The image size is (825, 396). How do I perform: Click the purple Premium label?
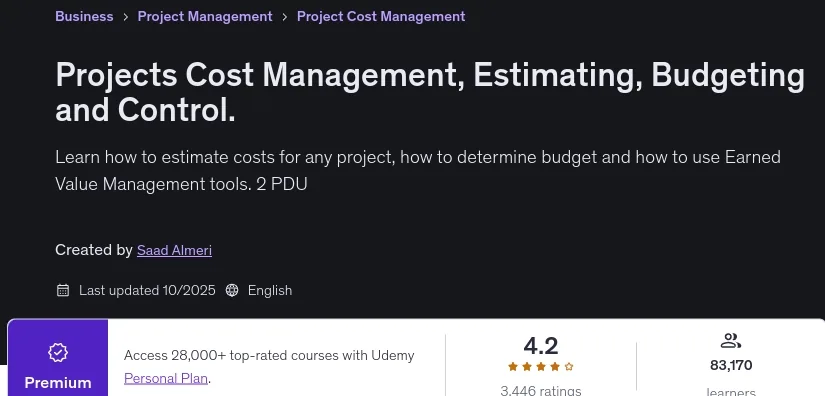pos(58,382)
